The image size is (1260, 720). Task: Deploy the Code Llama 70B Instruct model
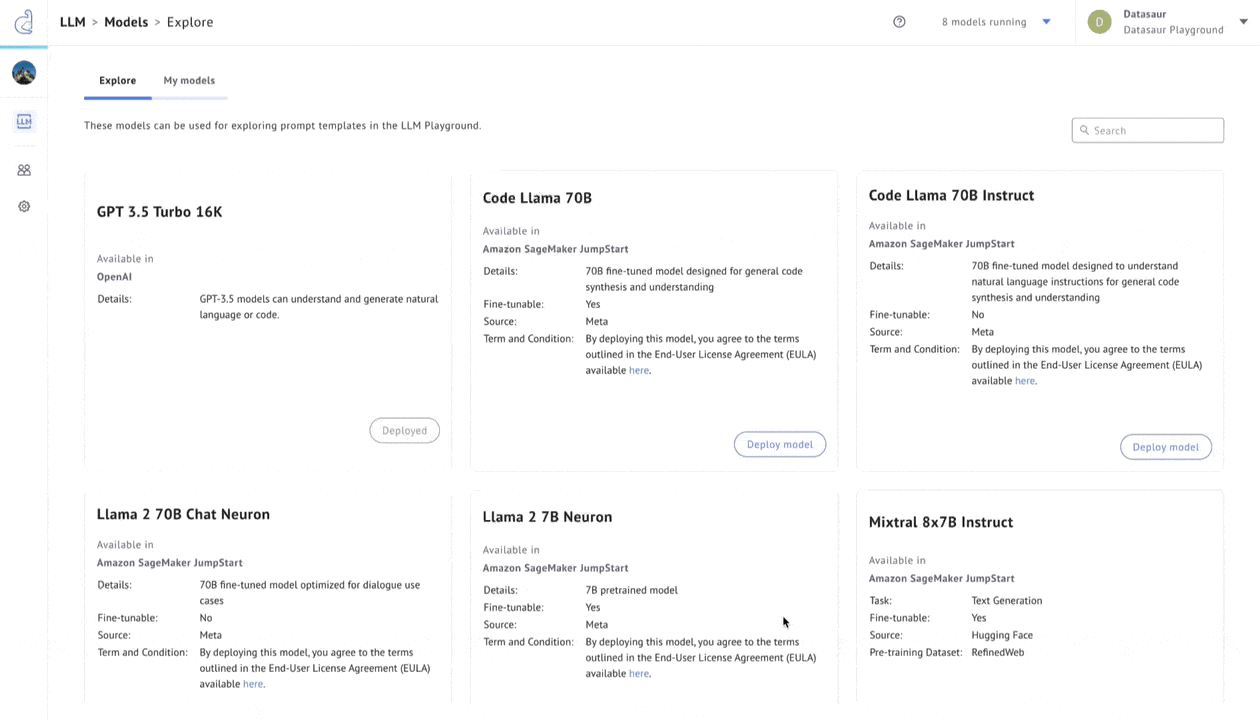coord(1165,447)
